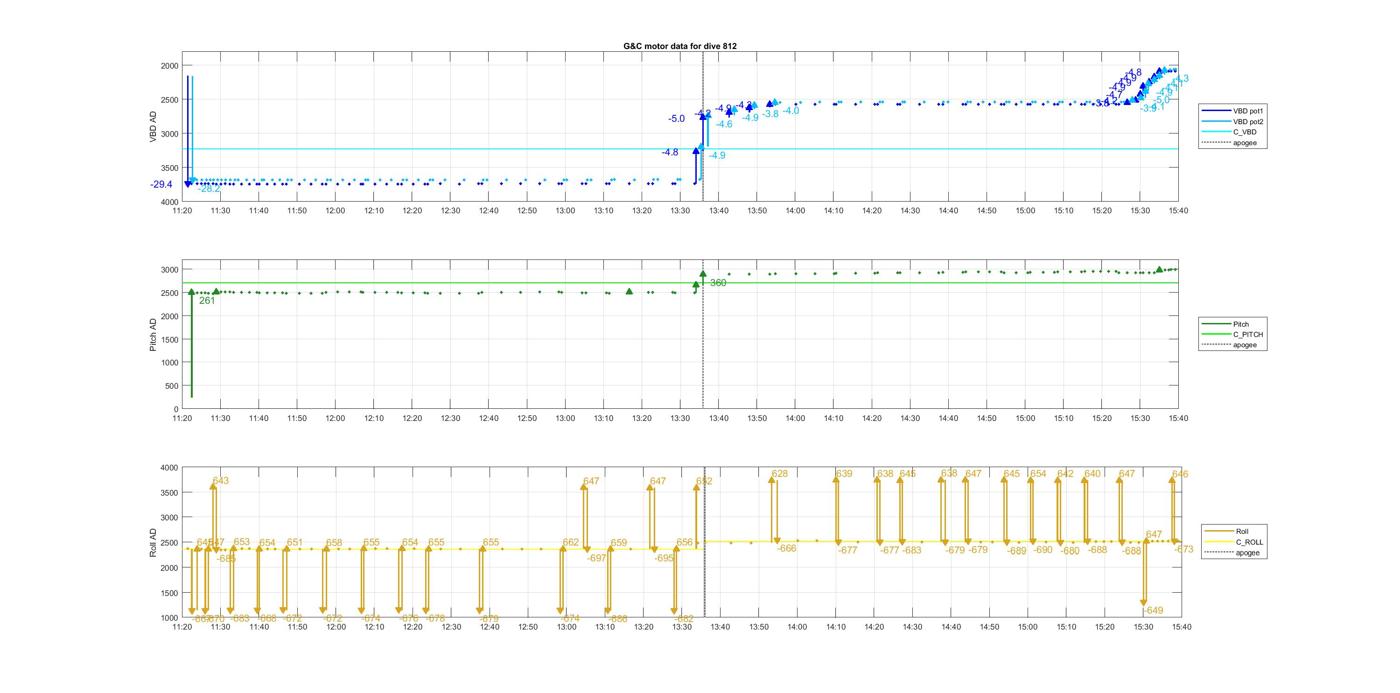Click the tall green pitch arrow at dive start
The width and height of the screenshot is (1400, 693).
tap(191, 345)
